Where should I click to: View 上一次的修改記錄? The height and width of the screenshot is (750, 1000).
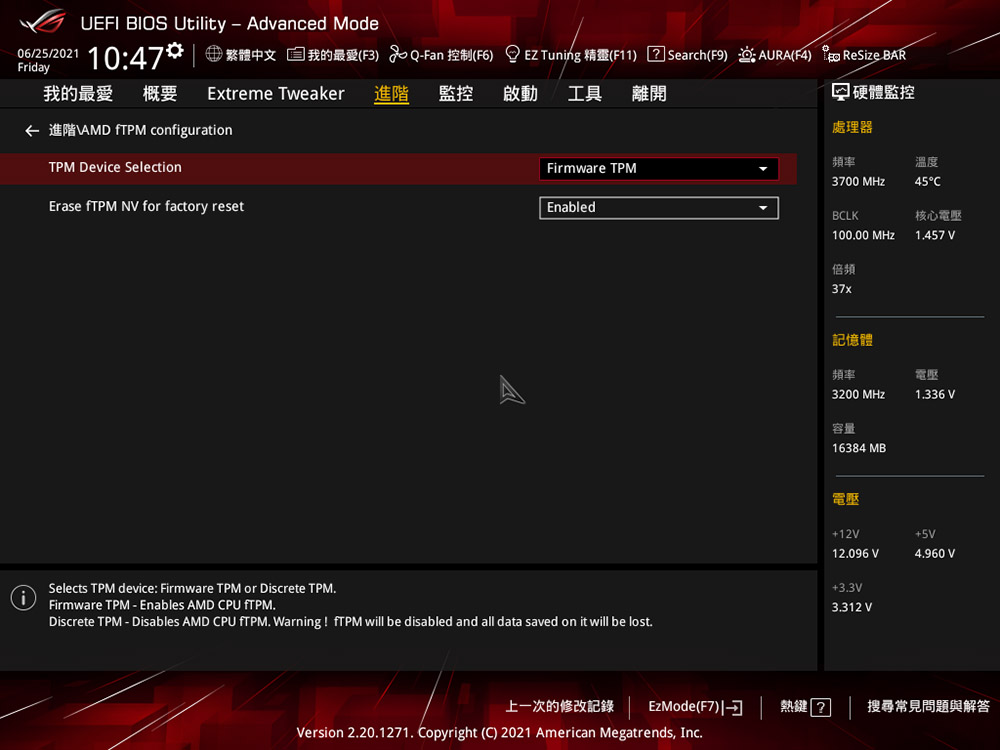(559, 707)
